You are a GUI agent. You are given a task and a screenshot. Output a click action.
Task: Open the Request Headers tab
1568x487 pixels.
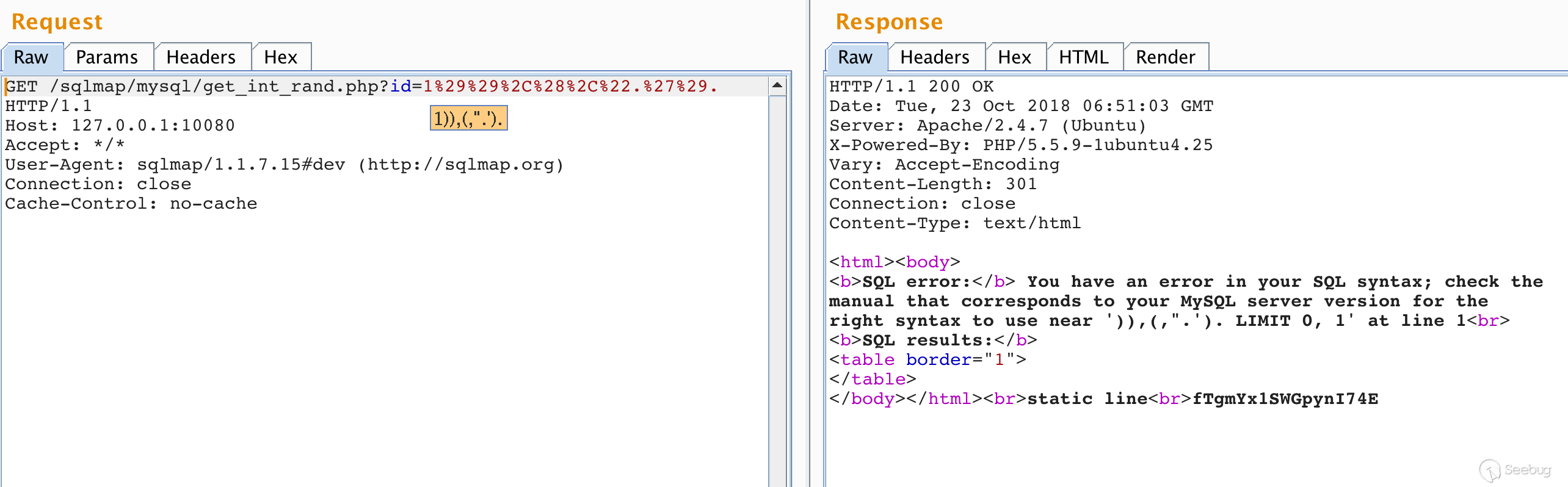pyautogui.click(x=201, y=57)
